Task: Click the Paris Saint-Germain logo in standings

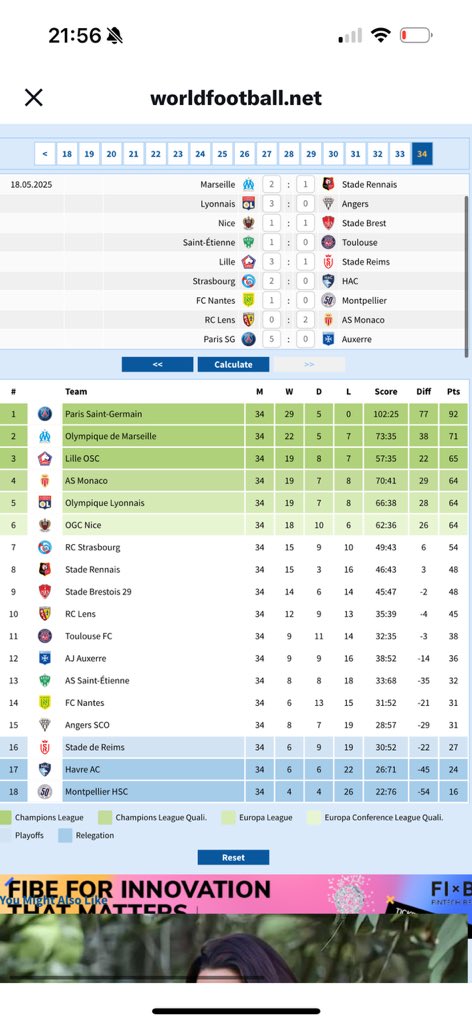Action: pos(44,413)
